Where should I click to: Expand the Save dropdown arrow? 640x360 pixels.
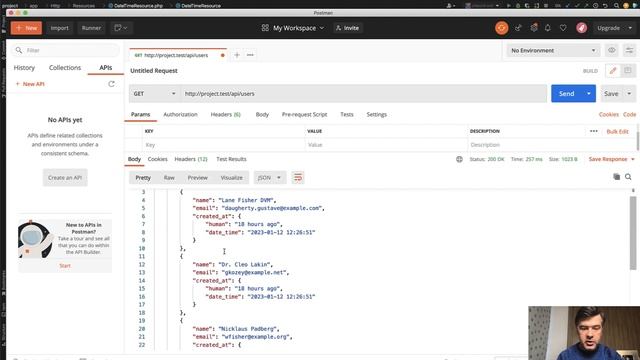click(x=629, y=93)
